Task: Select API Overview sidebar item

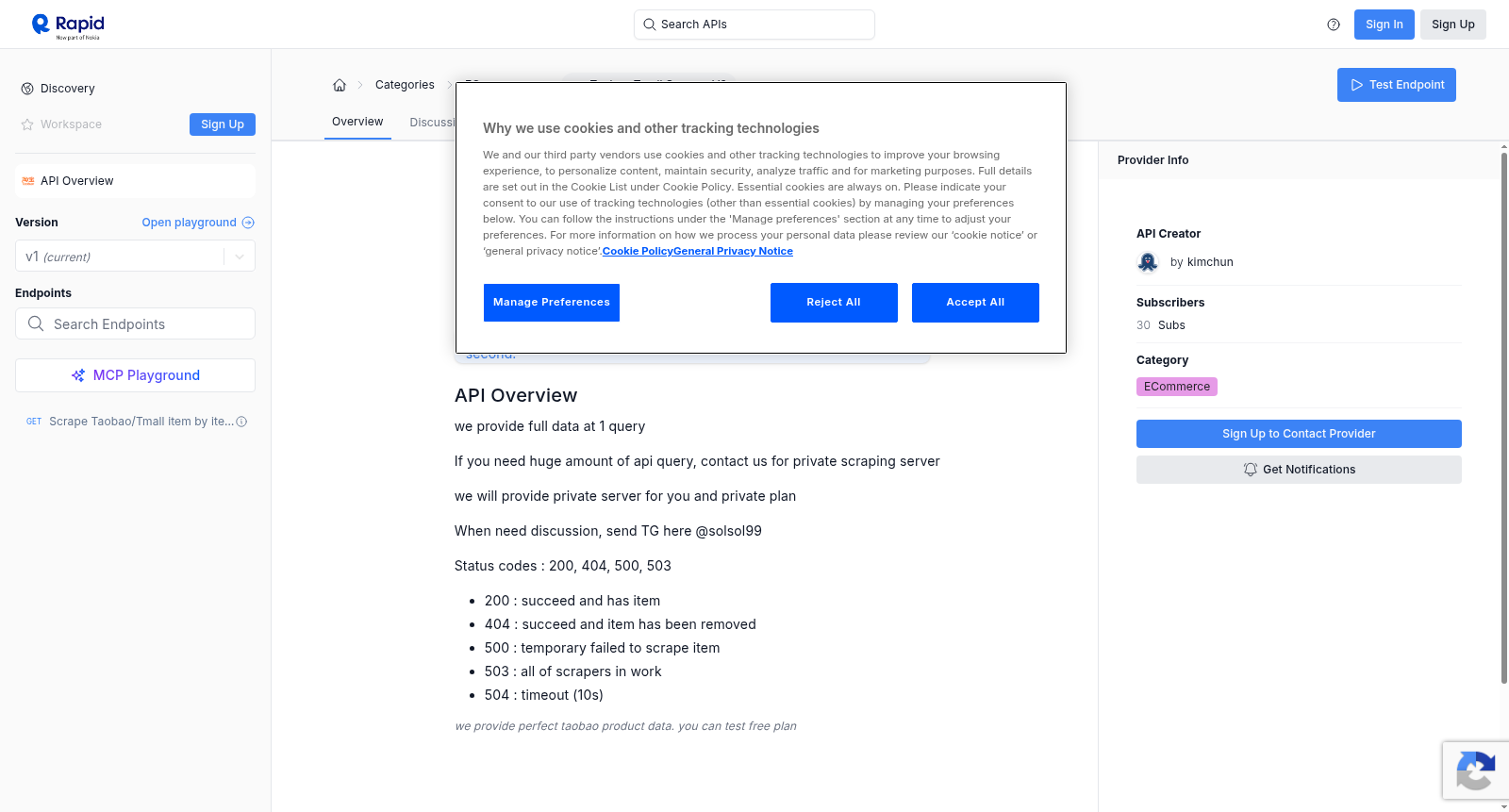Action: click(x=135, y=181)
